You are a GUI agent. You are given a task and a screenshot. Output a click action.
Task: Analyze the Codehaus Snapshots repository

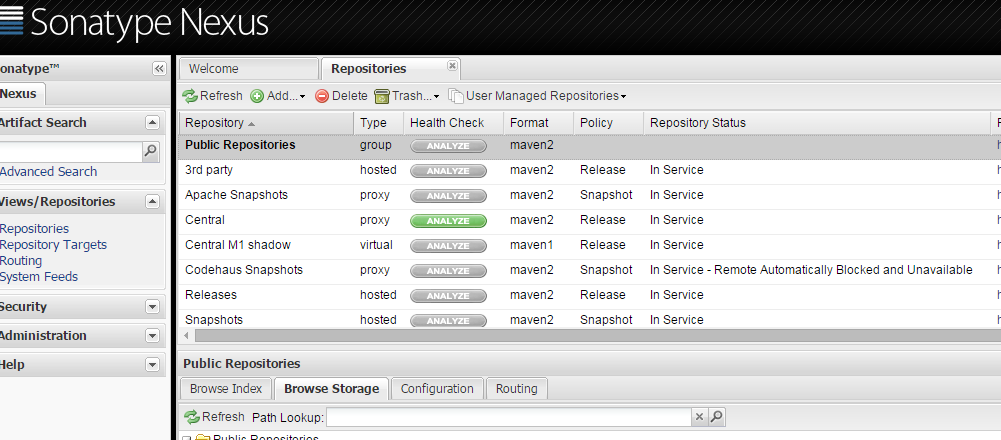[x=448, y=271]
